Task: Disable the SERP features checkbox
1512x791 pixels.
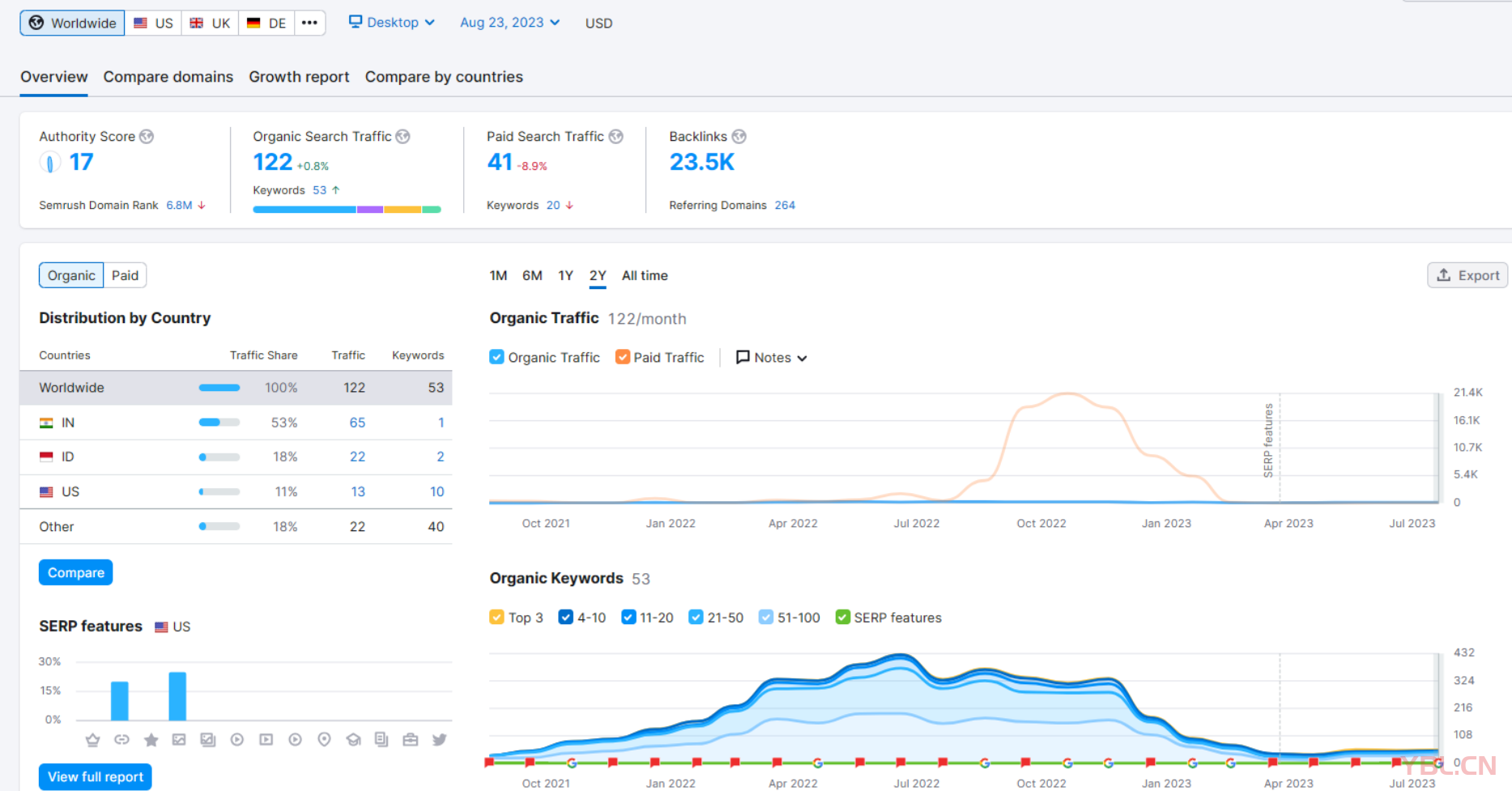Action: pyautogui.click(x=842, y=617)
